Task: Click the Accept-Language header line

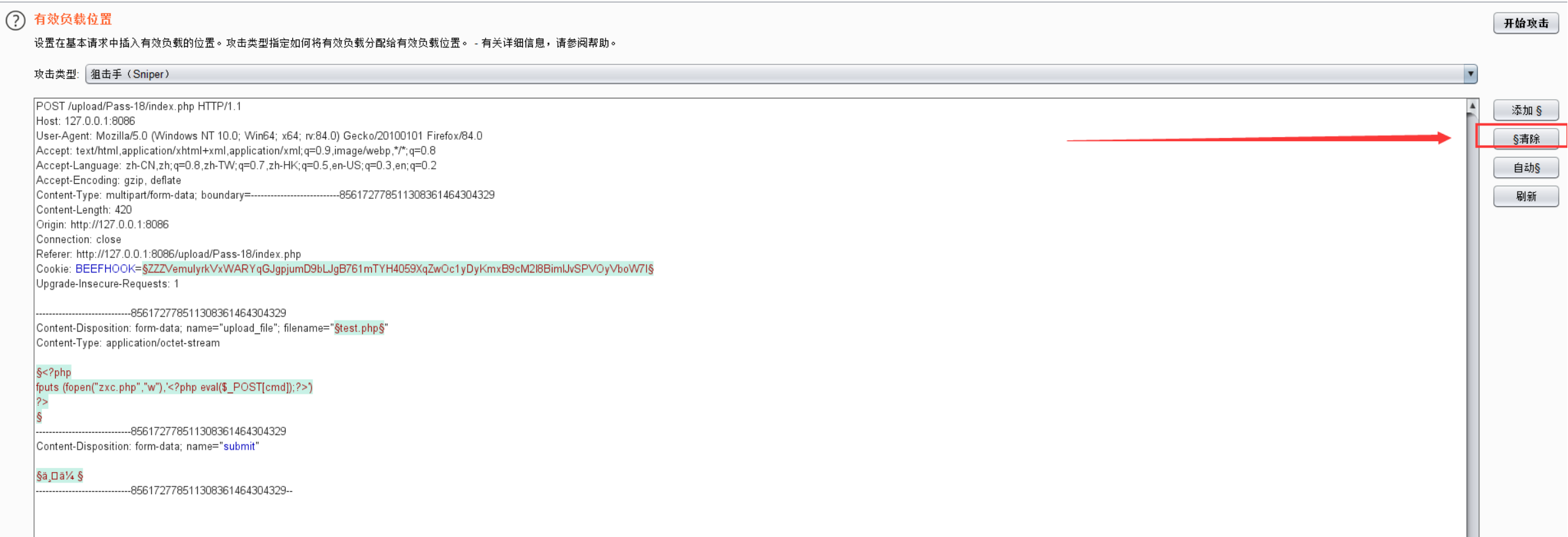Action: 236,165
